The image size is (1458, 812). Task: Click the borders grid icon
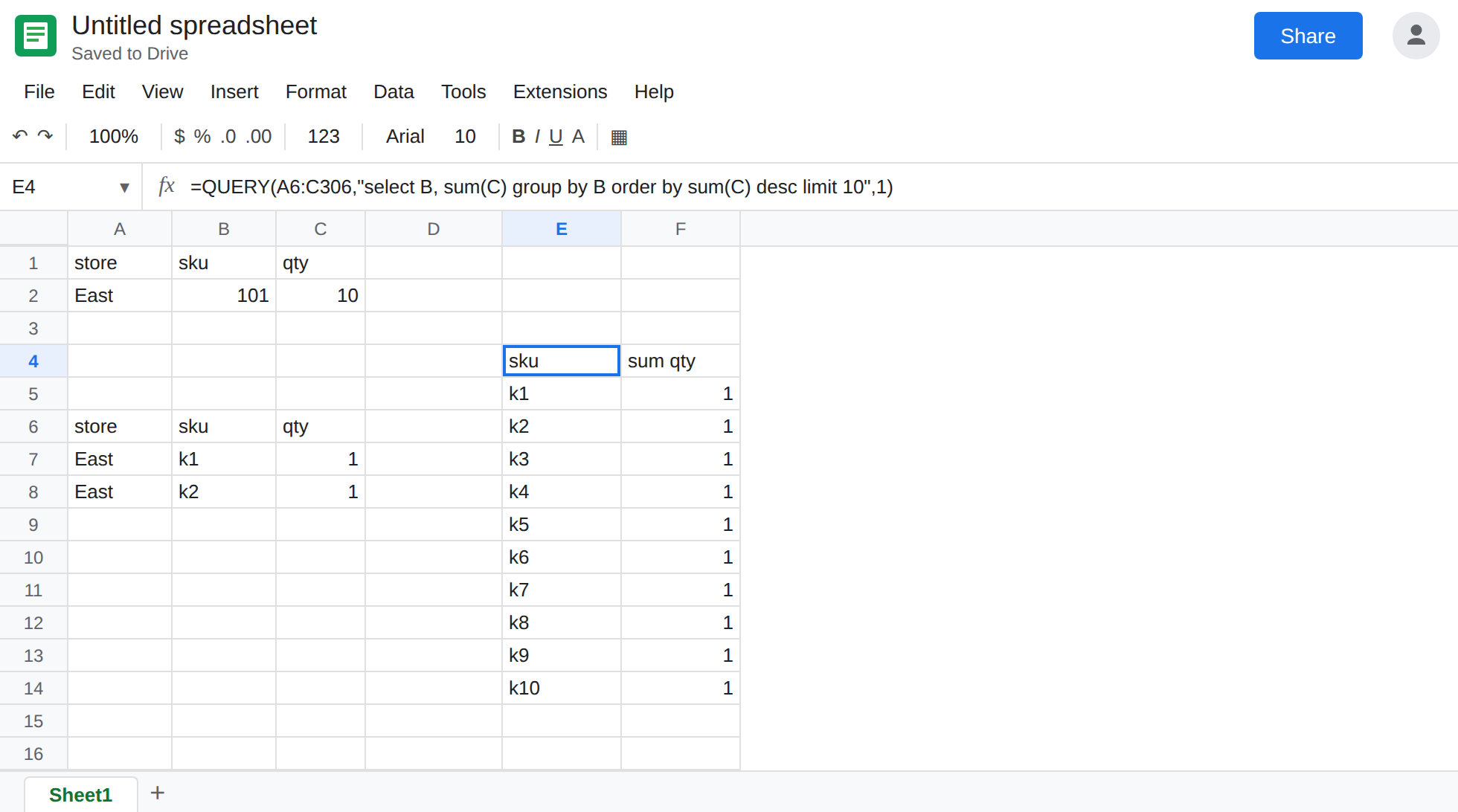click(619, 138)
